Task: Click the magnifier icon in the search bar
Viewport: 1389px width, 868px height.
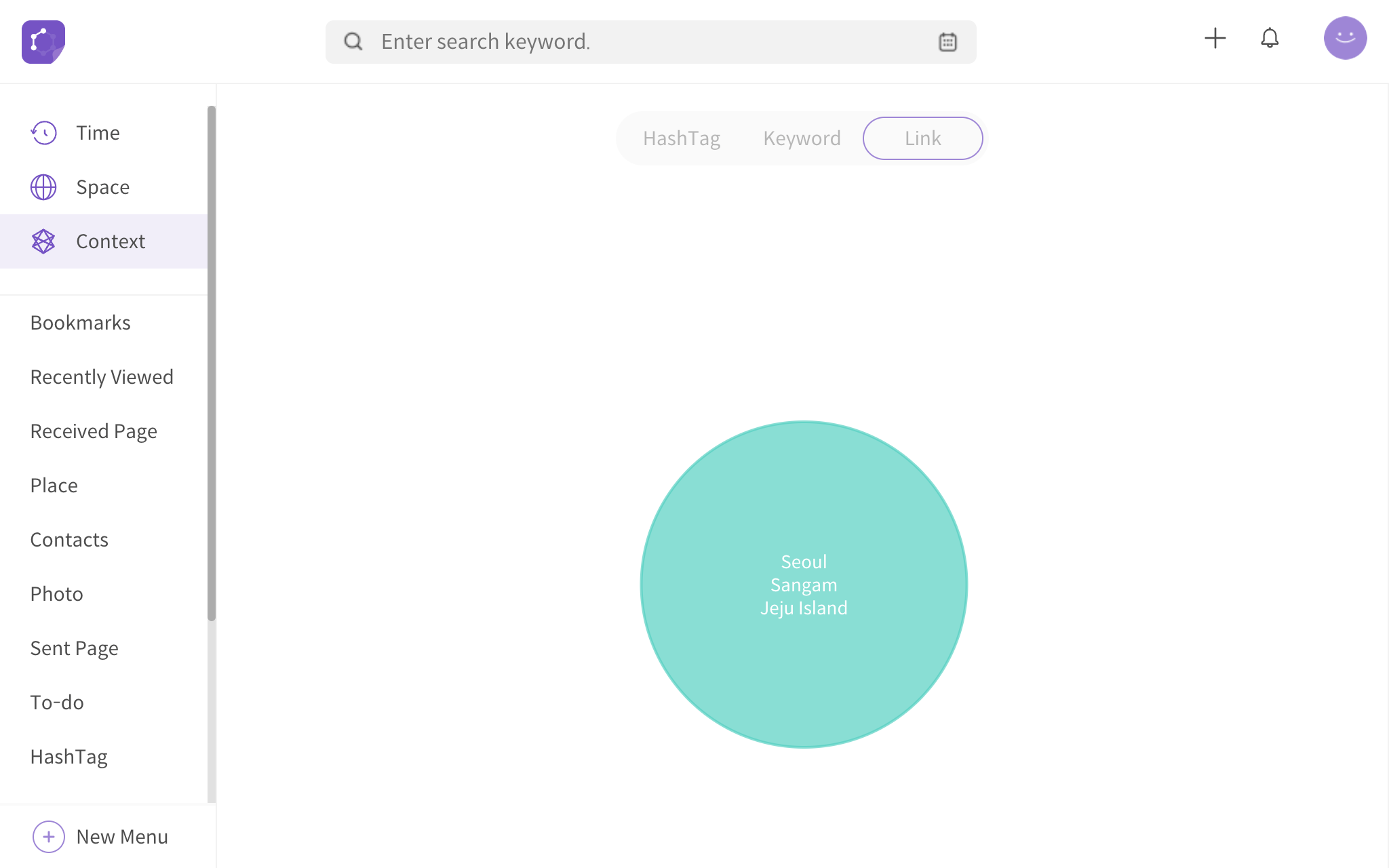Action: pyautogui.click(x=353, y=41)
